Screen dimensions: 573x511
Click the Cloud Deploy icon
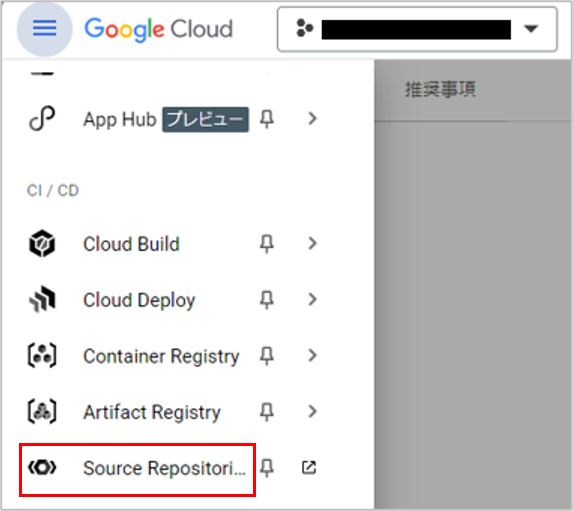click(x=42, y=299)
